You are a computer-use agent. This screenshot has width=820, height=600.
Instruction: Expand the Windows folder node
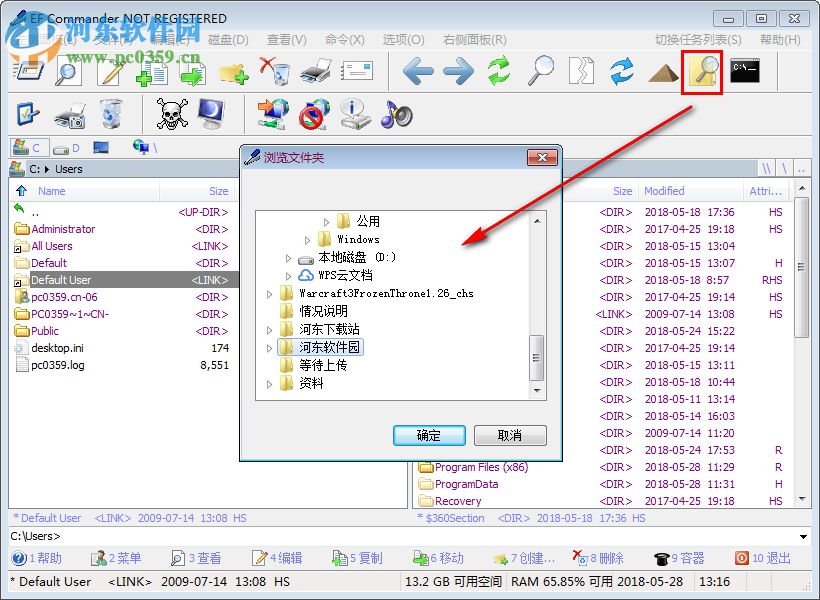coord(307,239)
